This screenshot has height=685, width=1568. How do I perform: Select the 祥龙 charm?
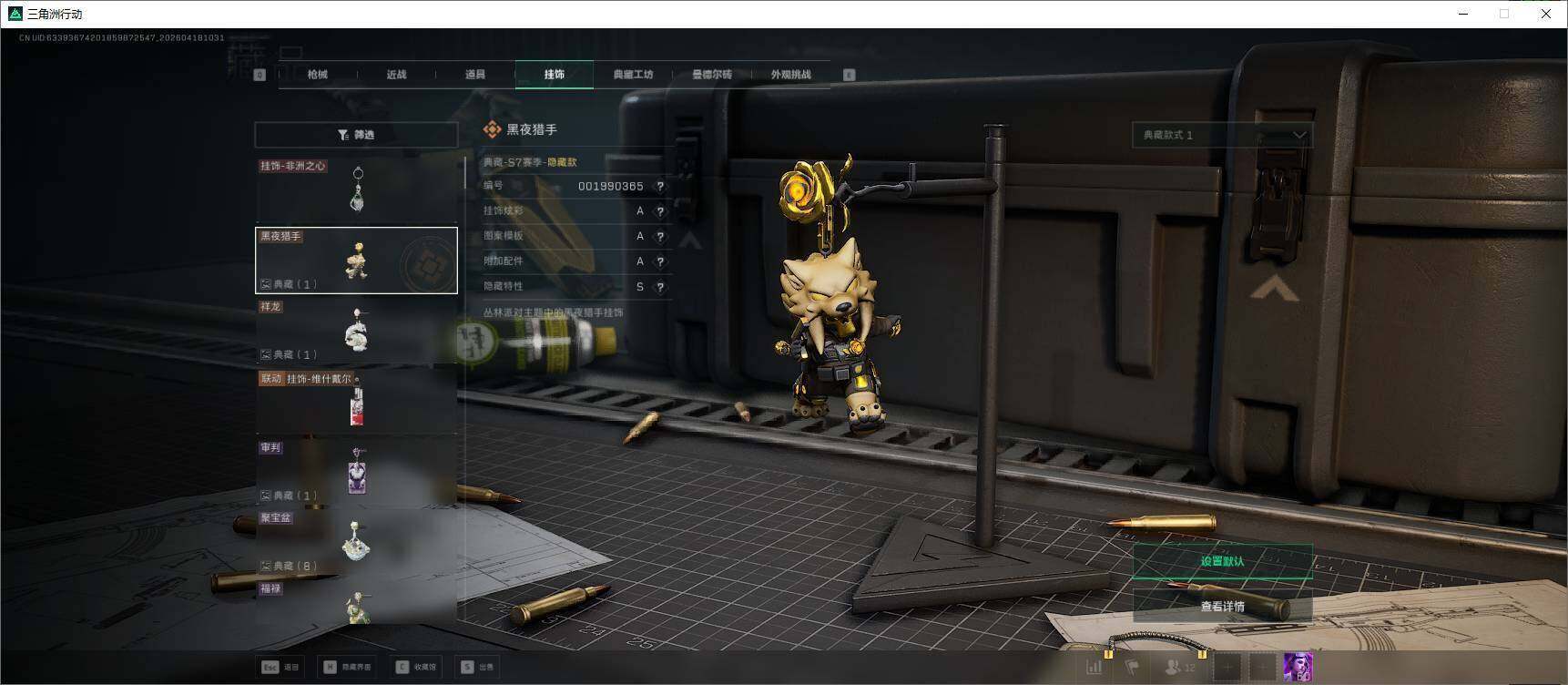tap(356, 331)
